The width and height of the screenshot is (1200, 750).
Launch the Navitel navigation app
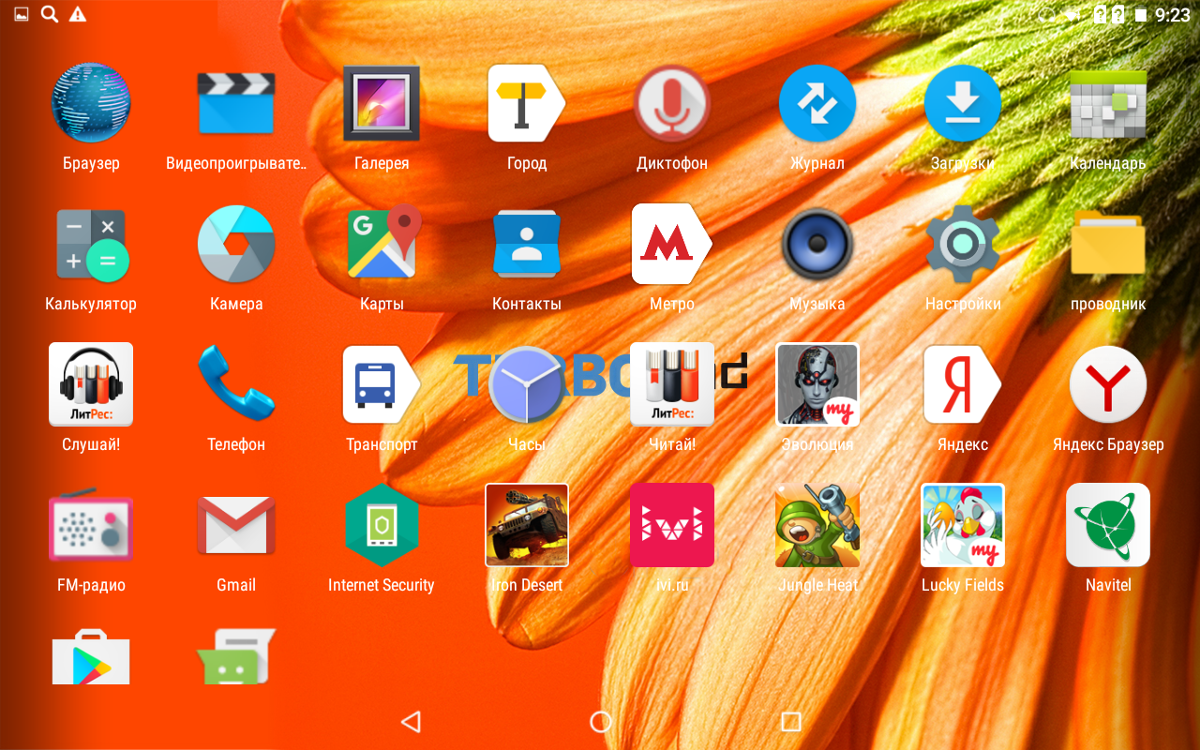(1108, 525)
